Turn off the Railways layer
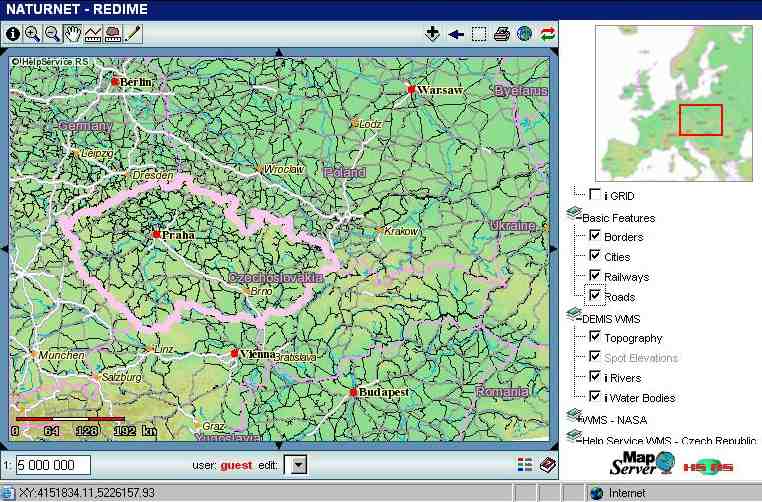 click(595, 277)
